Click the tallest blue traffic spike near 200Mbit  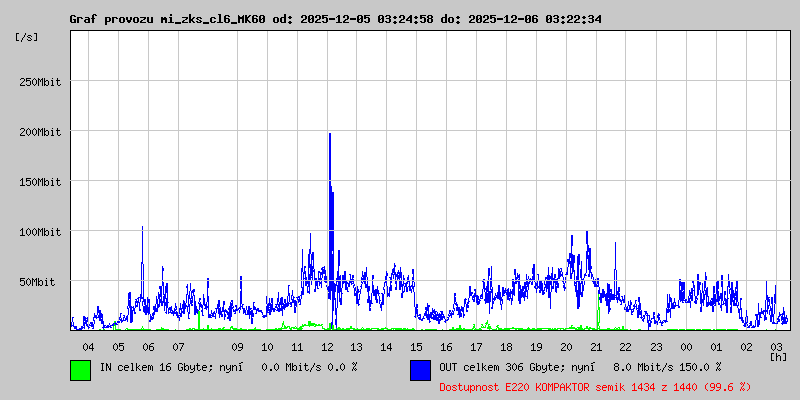coord(329,140)
